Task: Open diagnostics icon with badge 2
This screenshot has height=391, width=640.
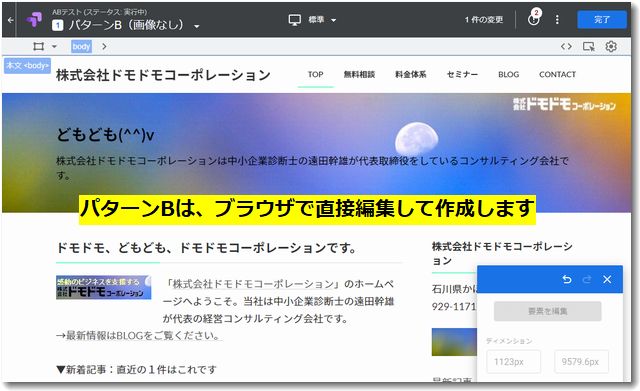Action: 534,18
